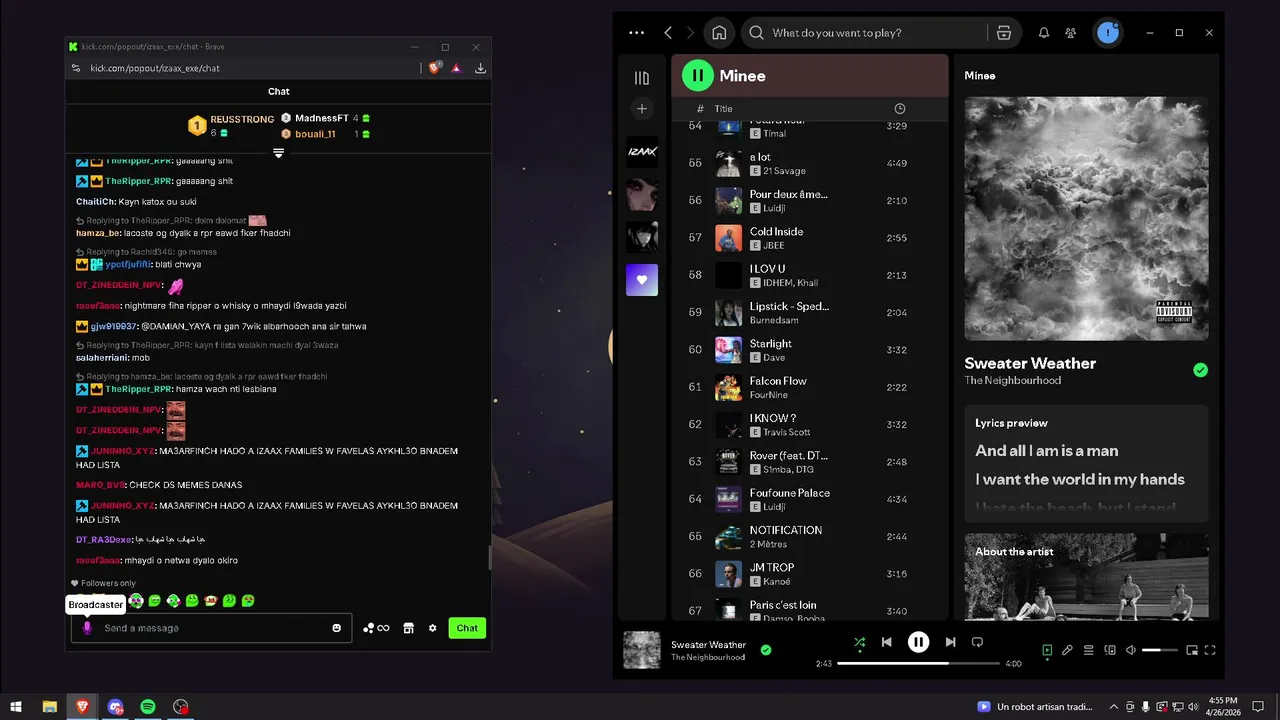Toggle shuffle in Spotify player
The height and width of the screenshot is (720, 1280).
(x=859, y=642)
